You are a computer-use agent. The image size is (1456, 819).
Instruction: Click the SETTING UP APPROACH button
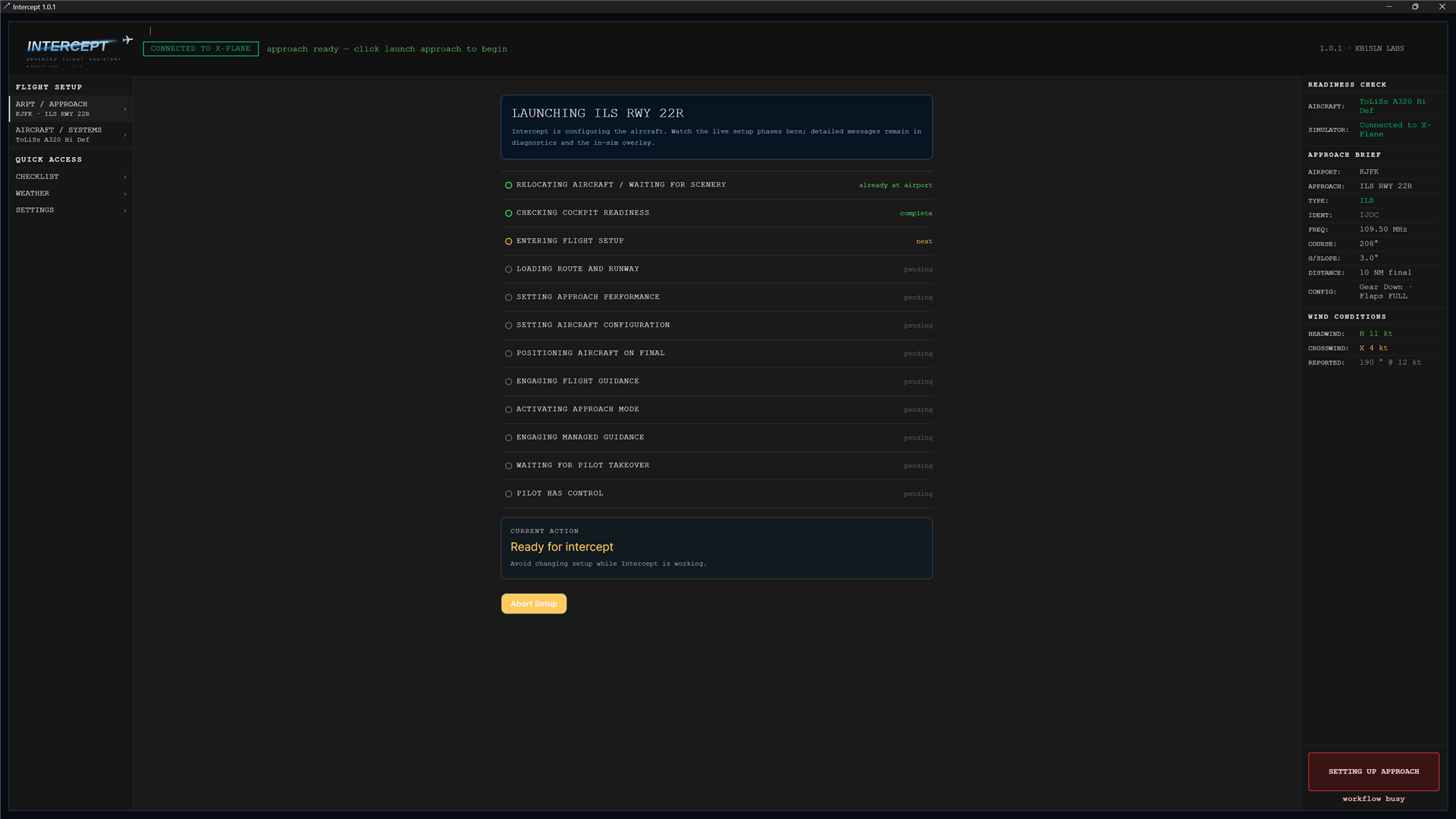[1373, 771]
